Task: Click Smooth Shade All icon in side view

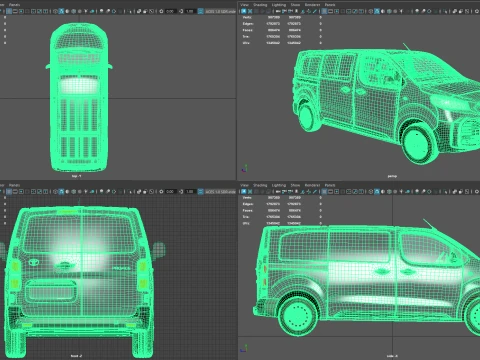Action: 377,192
